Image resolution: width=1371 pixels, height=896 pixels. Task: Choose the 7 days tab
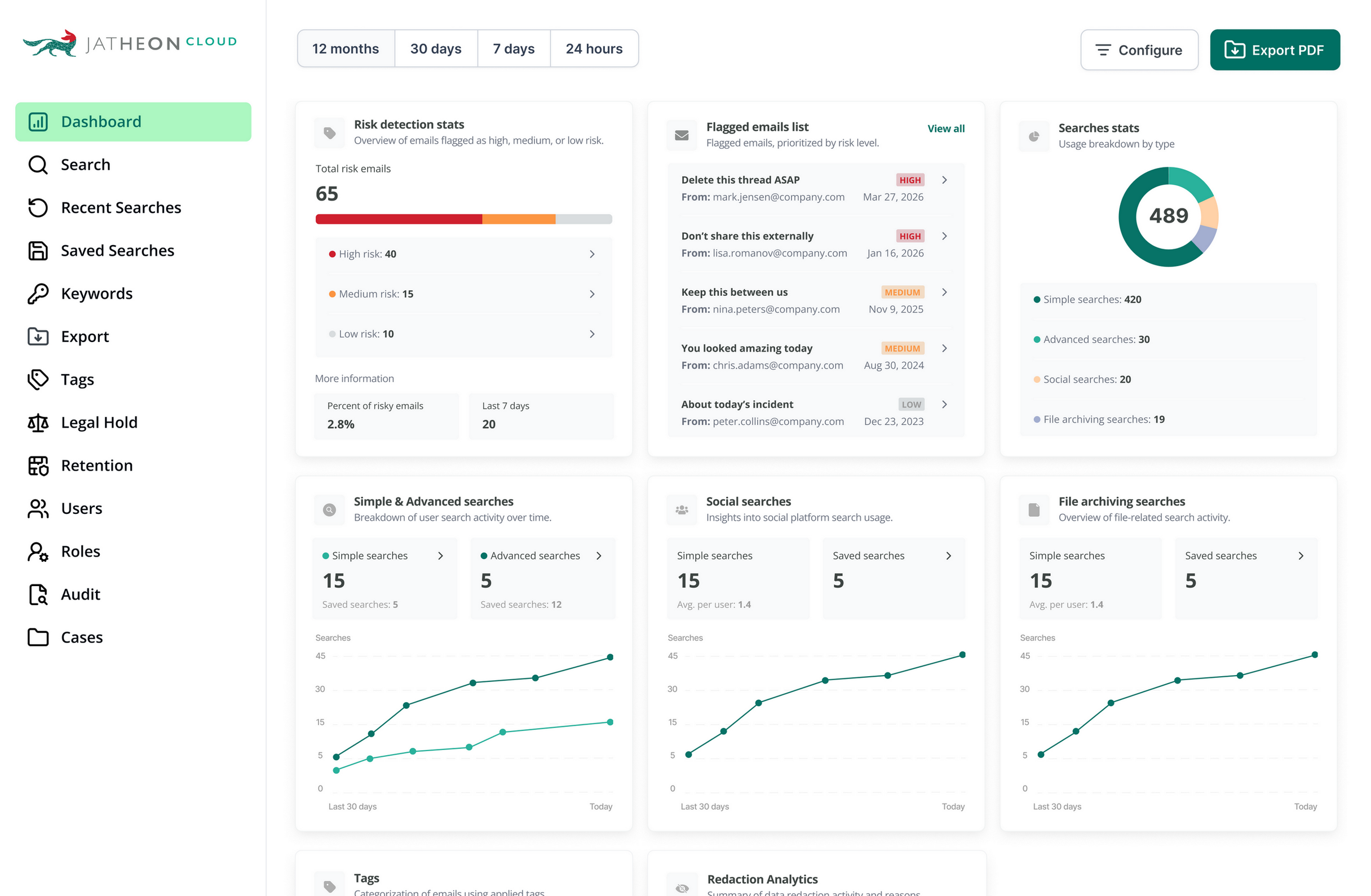pyautogui.click(x=514, y=49)
